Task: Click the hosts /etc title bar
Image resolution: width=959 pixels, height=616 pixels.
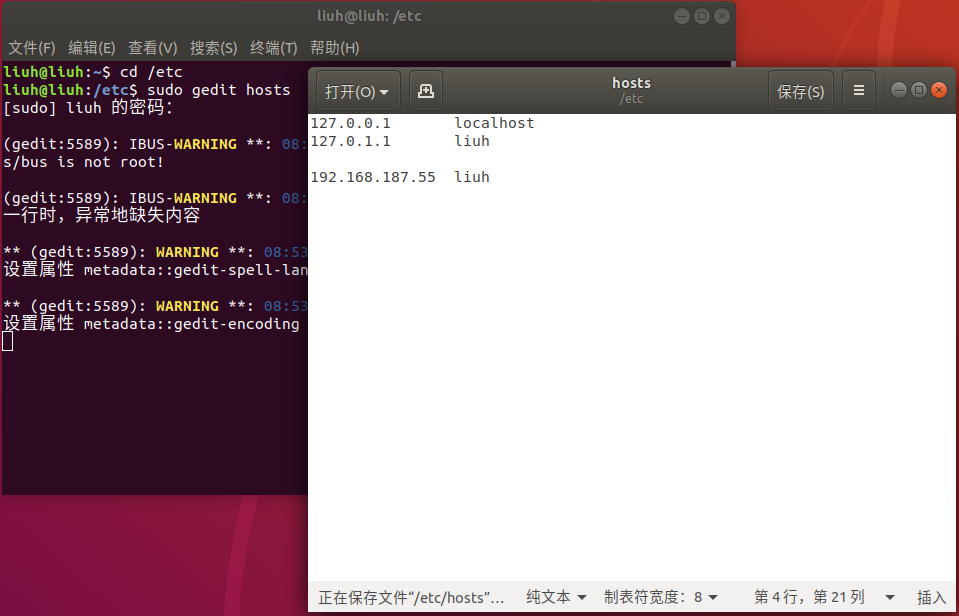Action: tap(631, 90)
